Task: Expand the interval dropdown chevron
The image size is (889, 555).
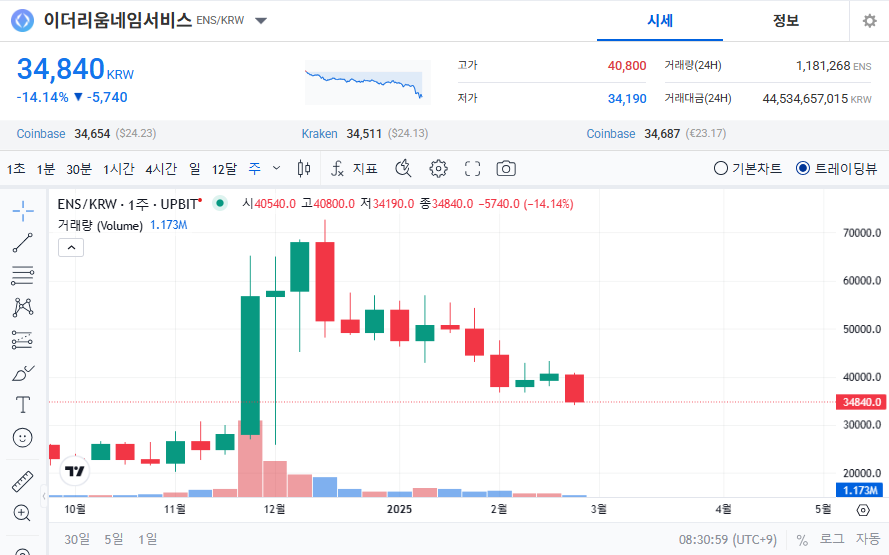Action: (277, 168)
